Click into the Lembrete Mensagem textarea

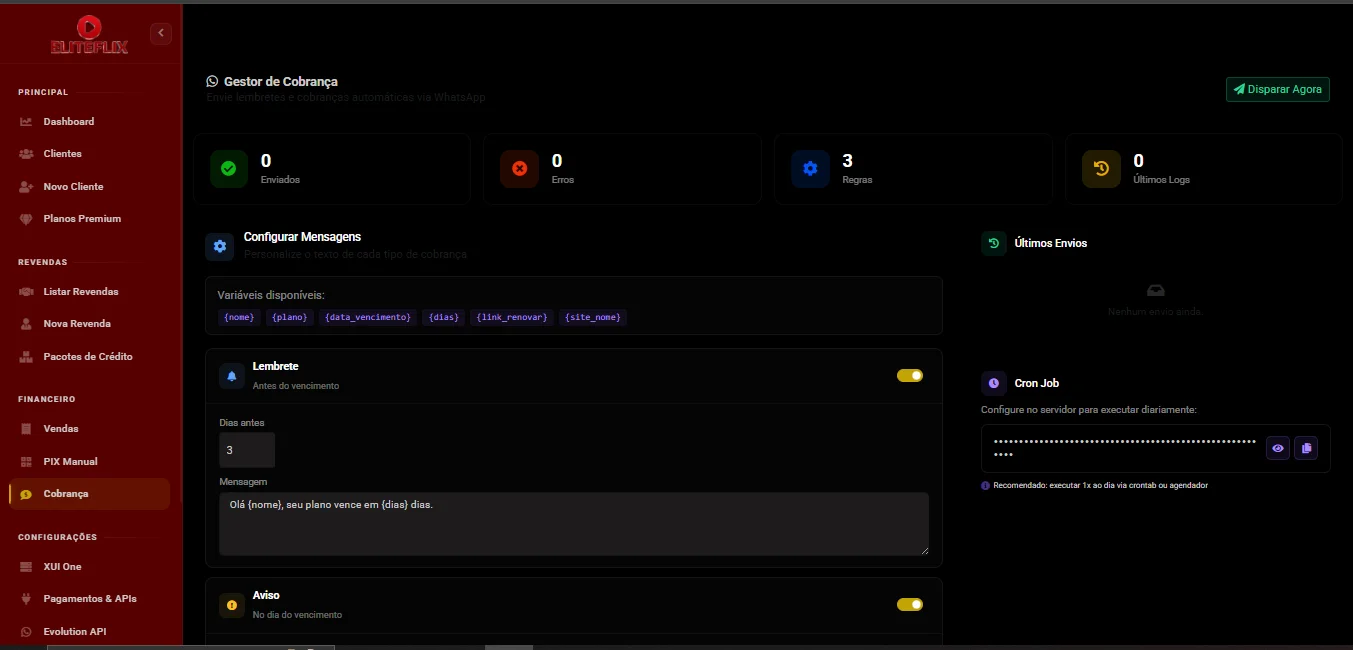[574, 523]
